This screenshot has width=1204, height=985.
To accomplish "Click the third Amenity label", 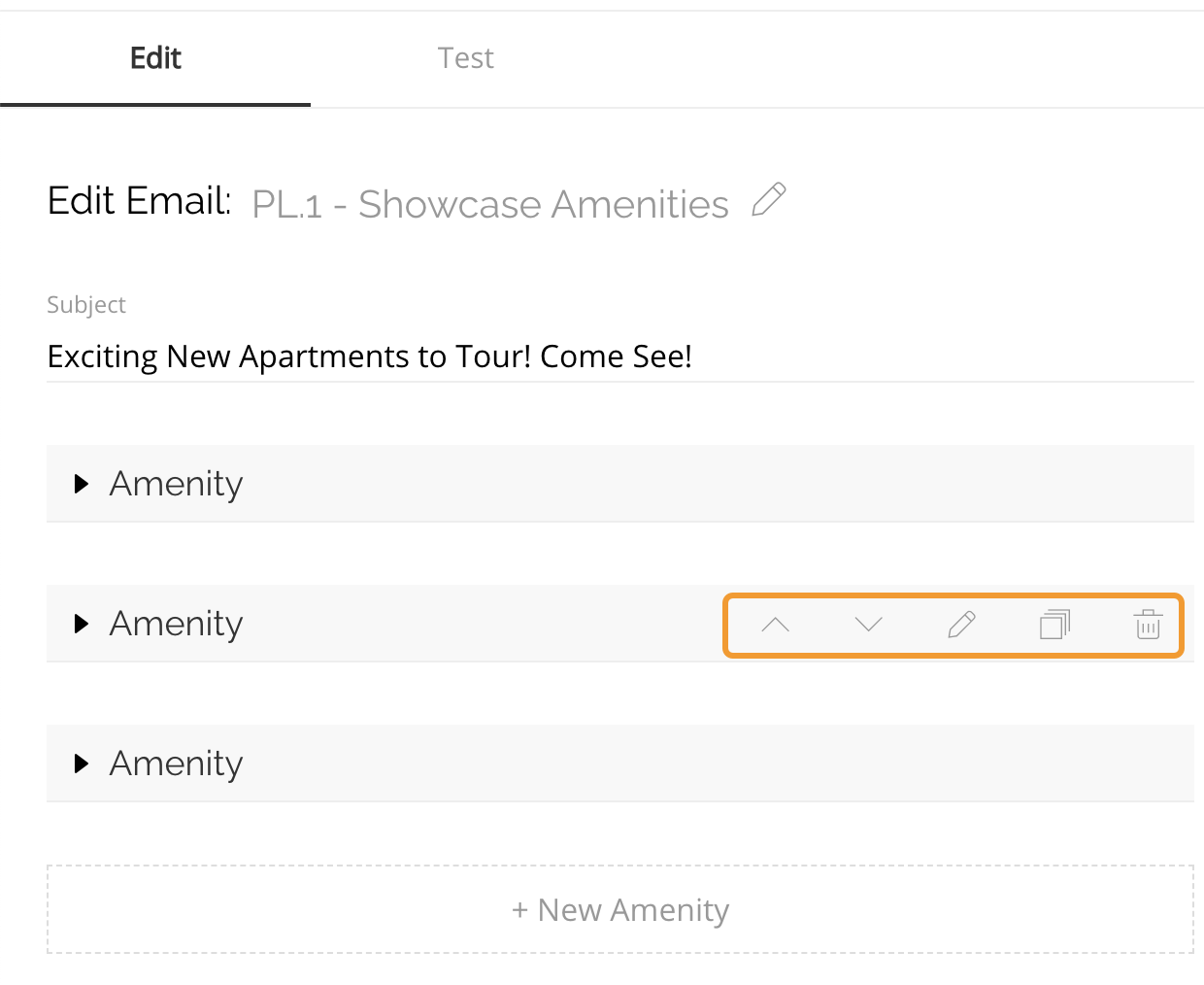I will [x=176, y=764].
